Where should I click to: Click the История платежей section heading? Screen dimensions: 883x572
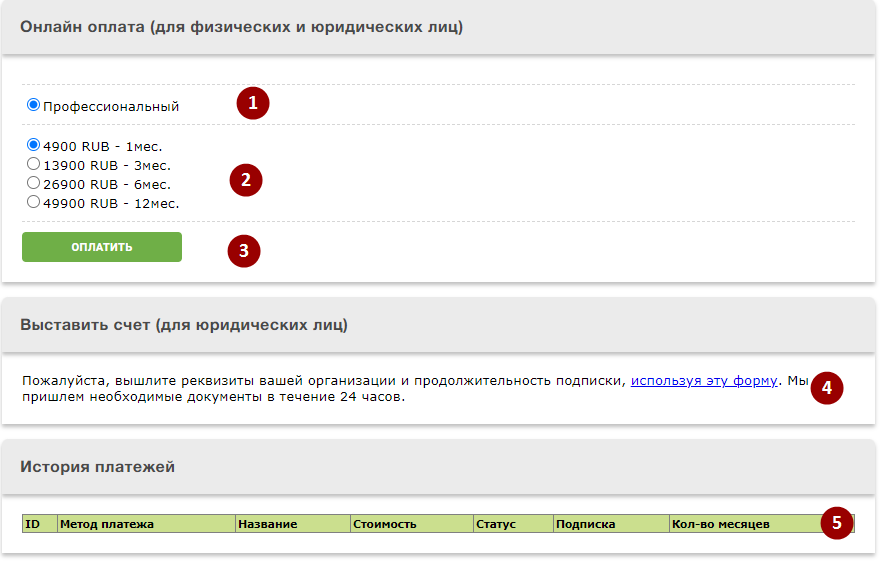pos(98,467)
